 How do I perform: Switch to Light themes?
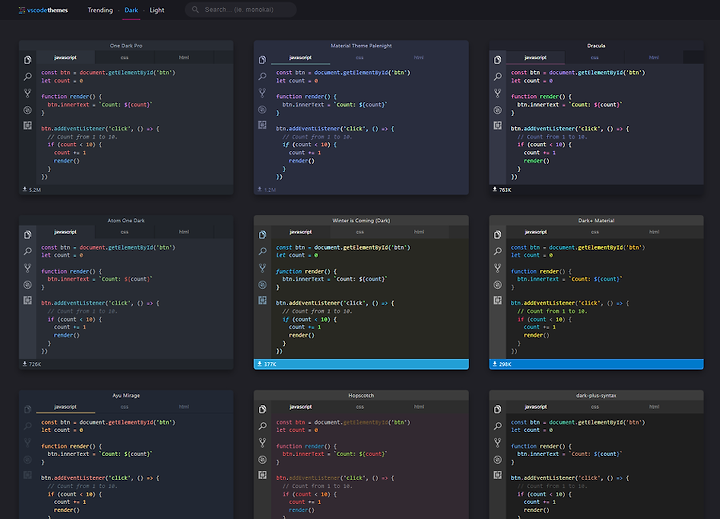[x=157, y=10]
